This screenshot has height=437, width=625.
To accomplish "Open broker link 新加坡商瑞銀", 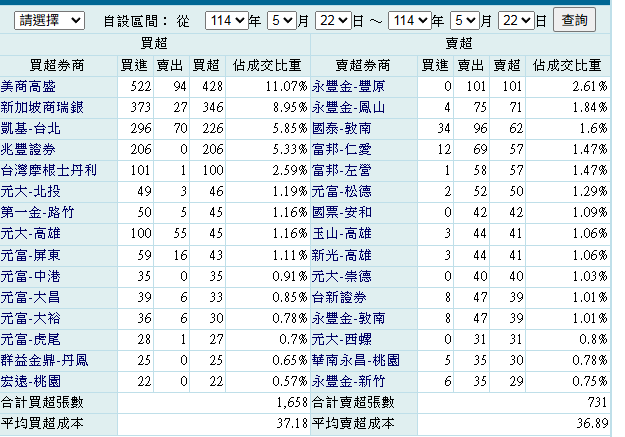I will coord(42,108).
